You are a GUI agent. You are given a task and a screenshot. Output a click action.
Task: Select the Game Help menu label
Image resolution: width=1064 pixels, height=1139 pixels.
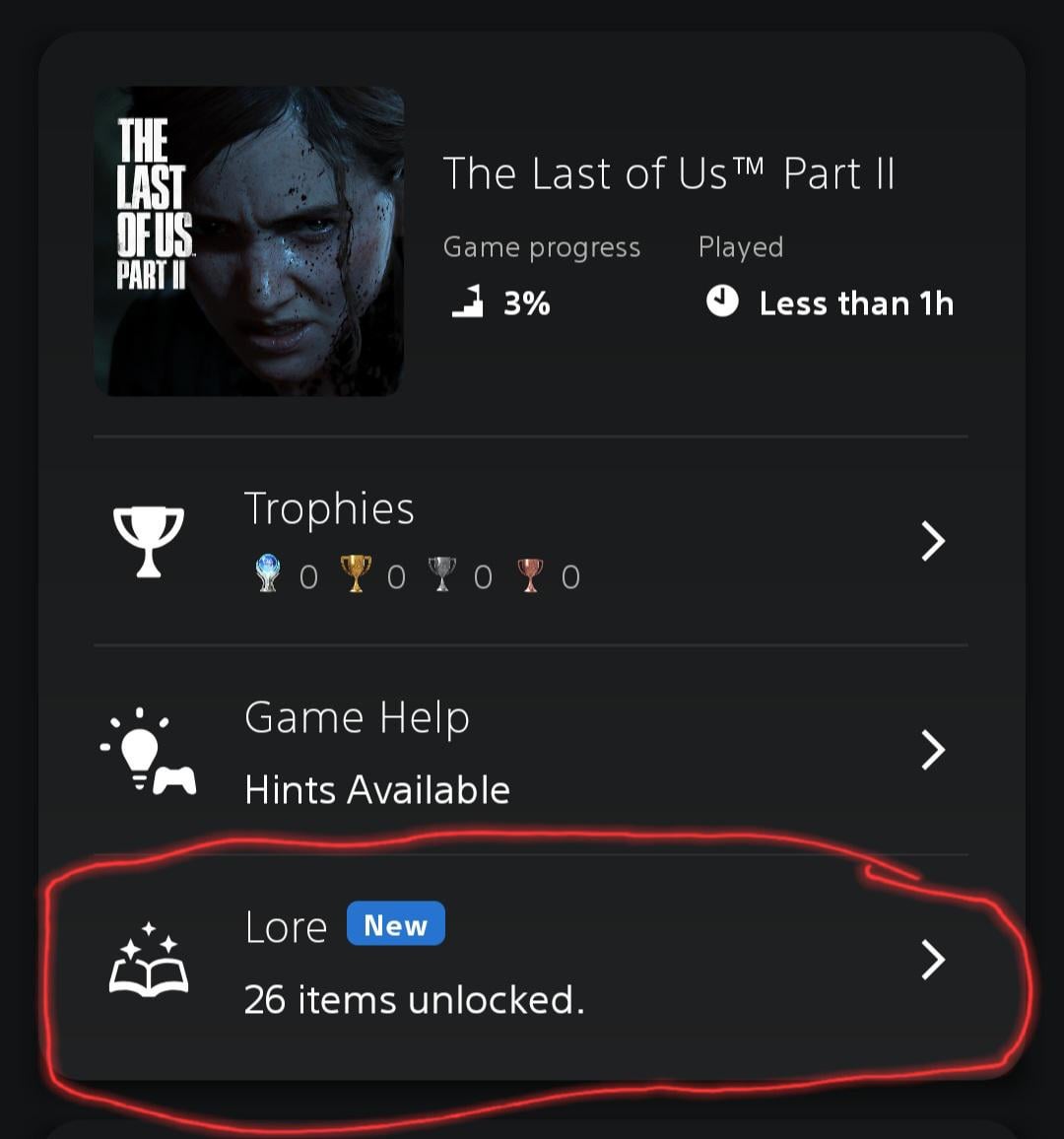point(357,718)
